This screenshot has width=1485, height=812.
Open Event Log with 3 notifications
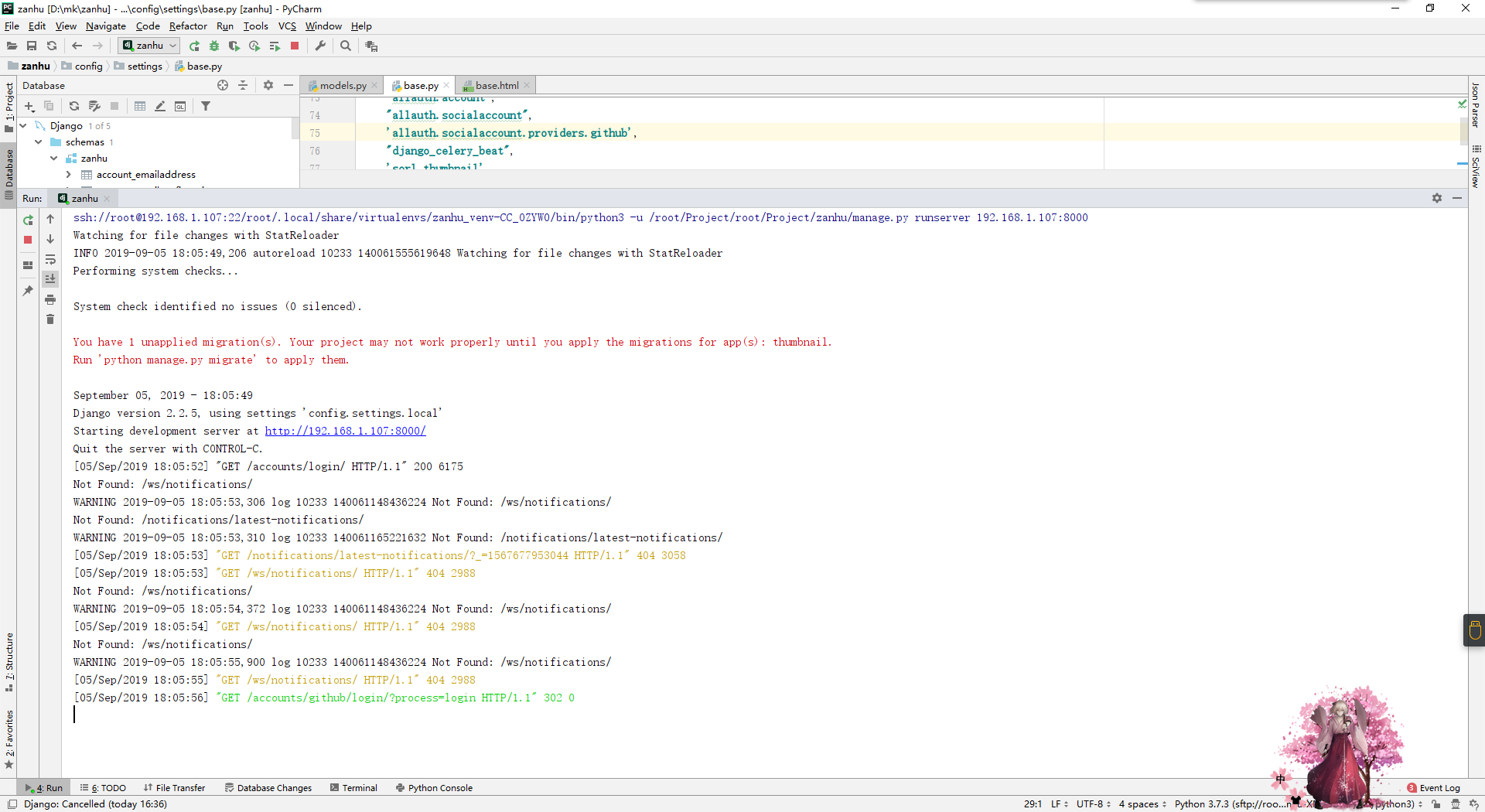1433,788
